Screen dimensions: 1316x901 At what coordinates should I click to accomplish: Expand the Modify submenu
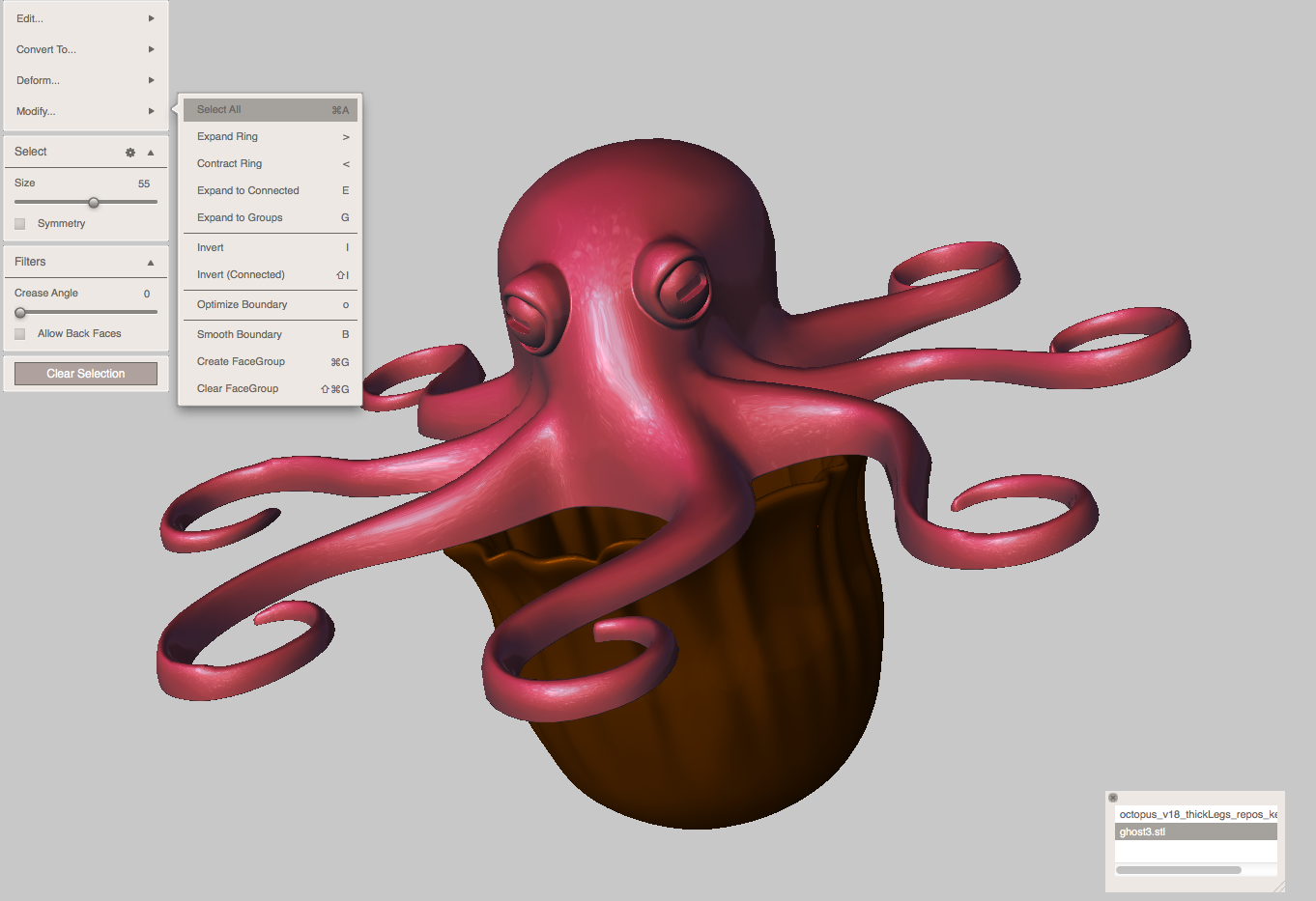pos(151,111)
